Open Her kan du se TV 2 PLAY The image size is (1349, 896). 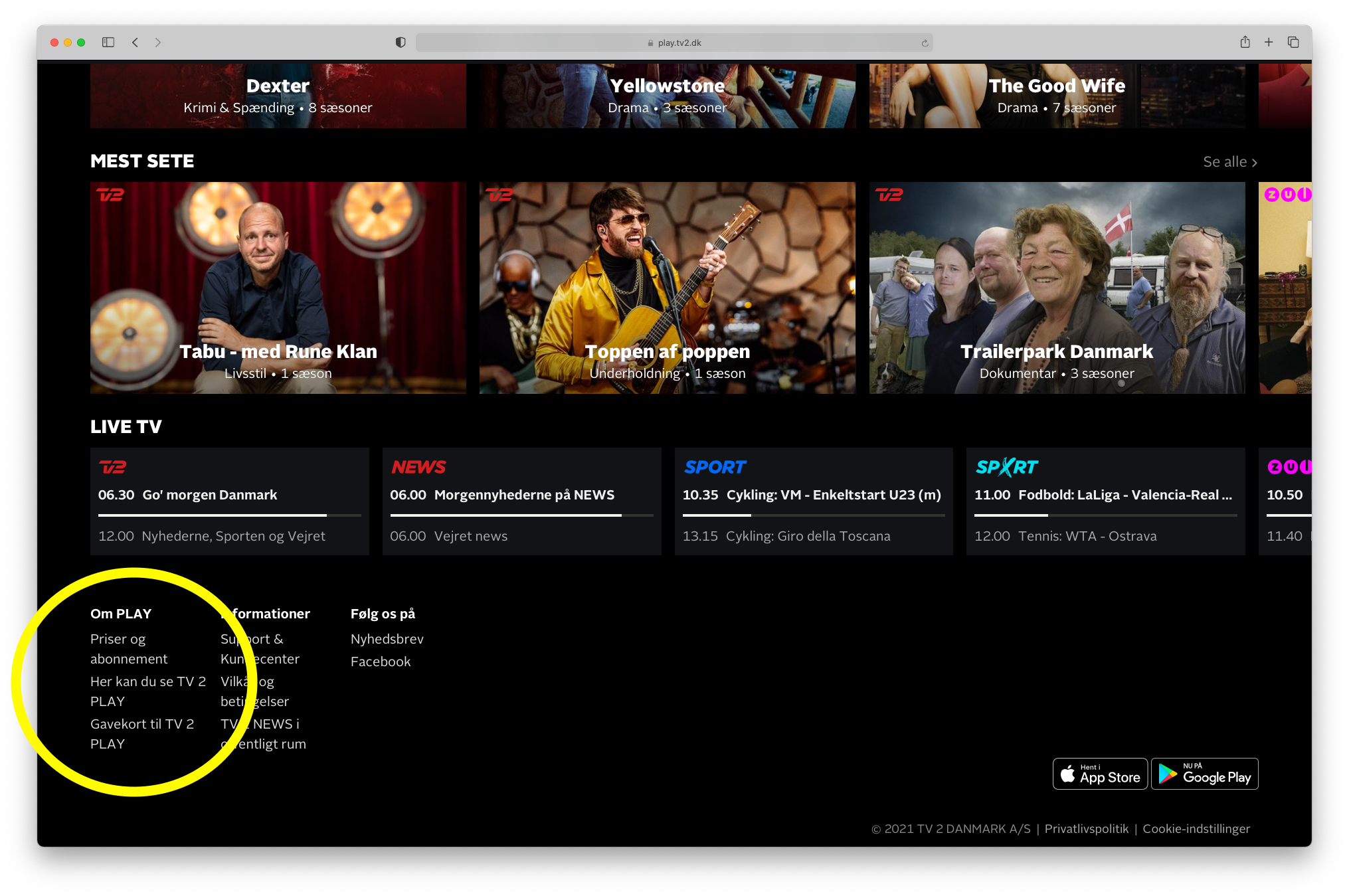tap(148, 691)
